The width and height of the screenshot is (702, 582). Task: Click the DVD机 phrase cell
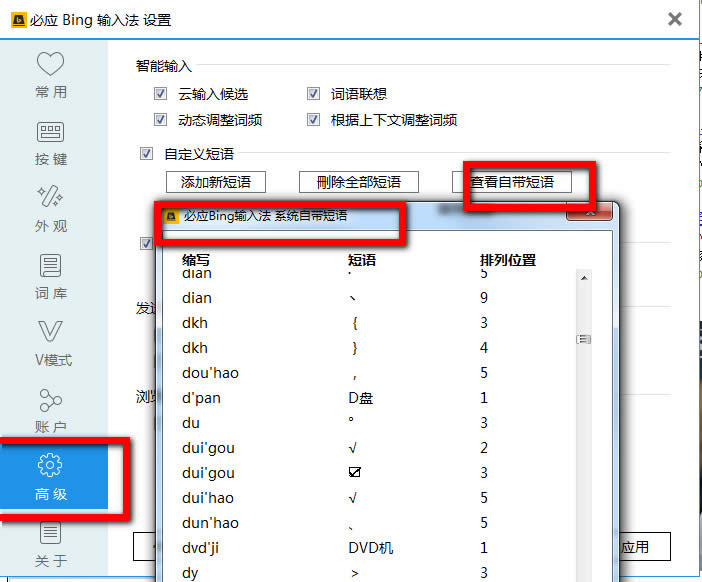pos(371,548)
